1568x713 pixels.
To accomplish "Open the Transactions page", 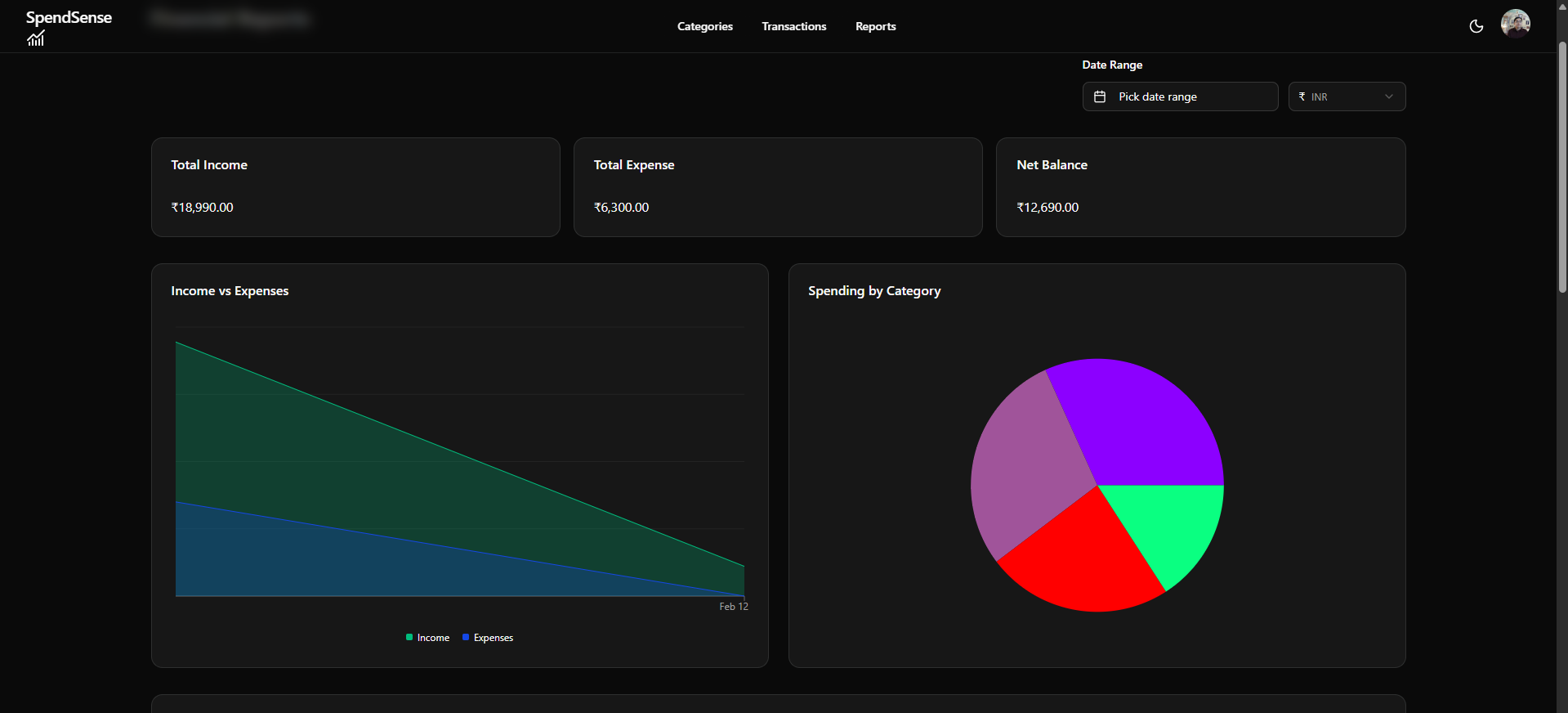I will point(793,26).
